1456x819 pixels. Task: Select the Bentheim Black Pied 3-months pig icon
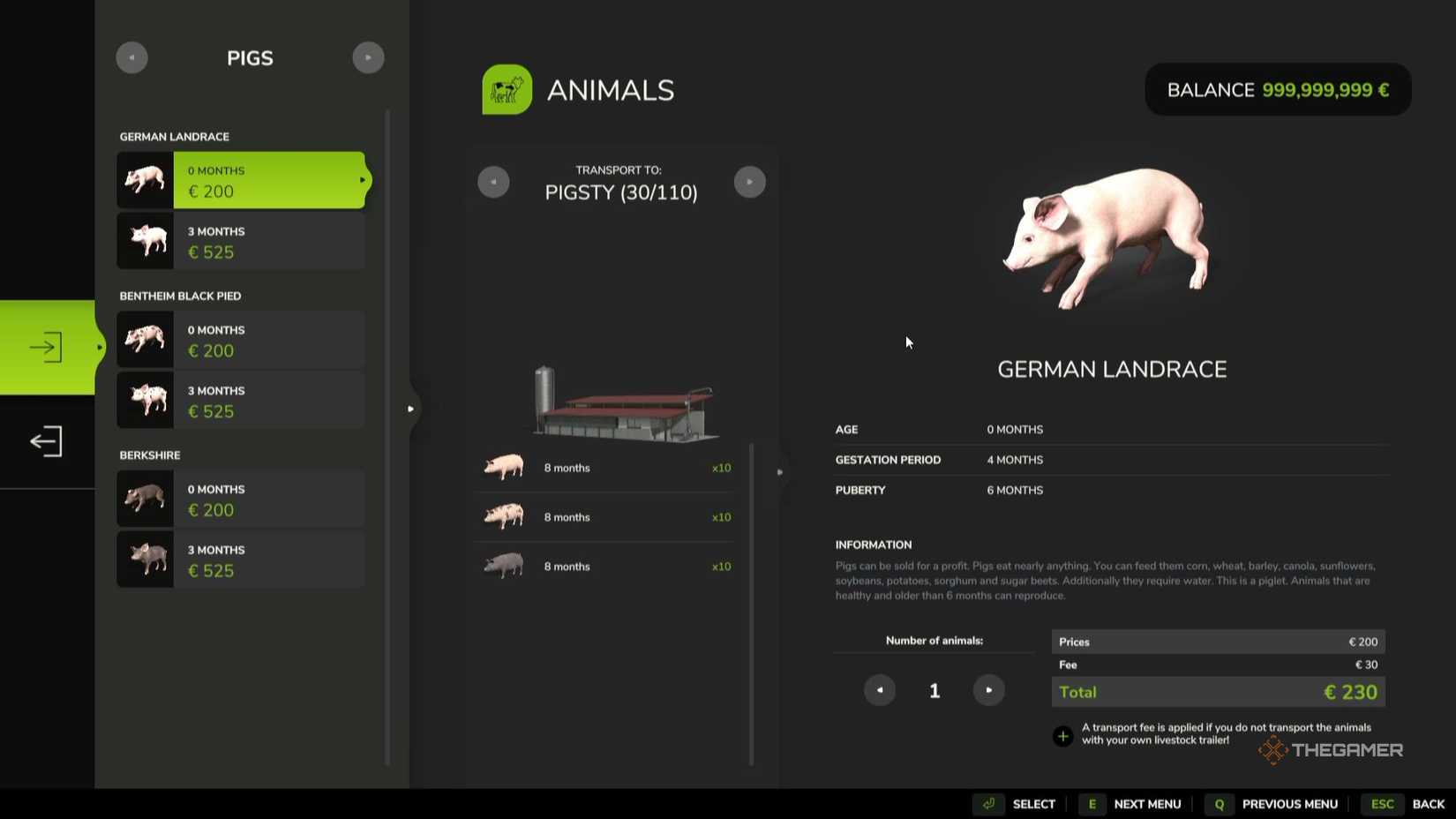click(144, 400)
